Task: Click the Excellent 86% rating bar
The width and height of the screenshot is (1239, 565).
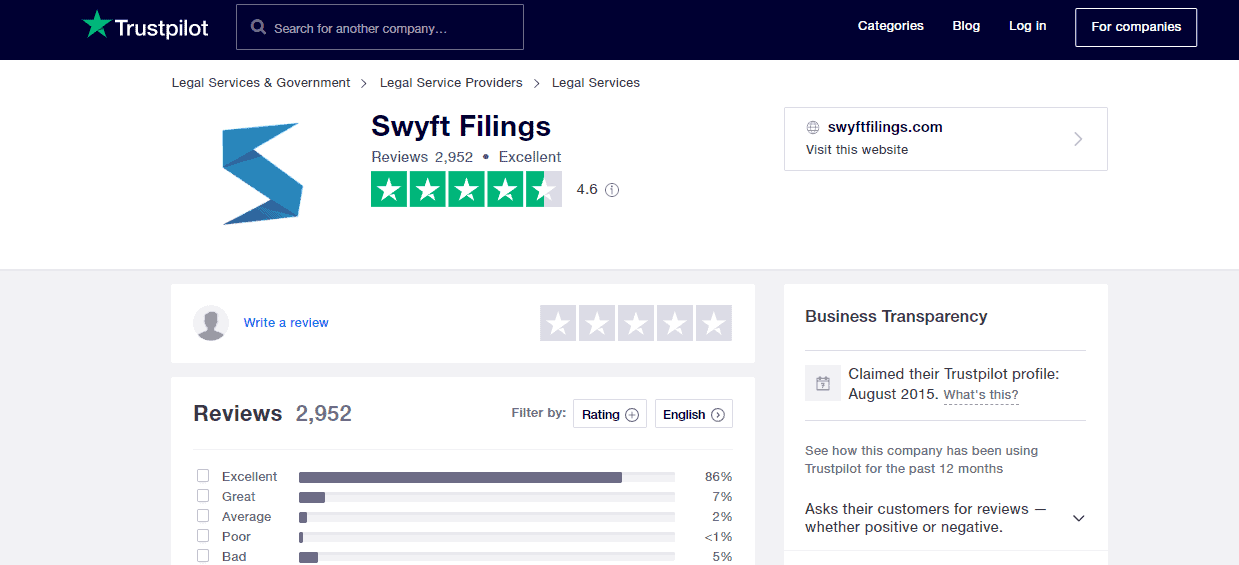Action: click(x=487, y=477)
